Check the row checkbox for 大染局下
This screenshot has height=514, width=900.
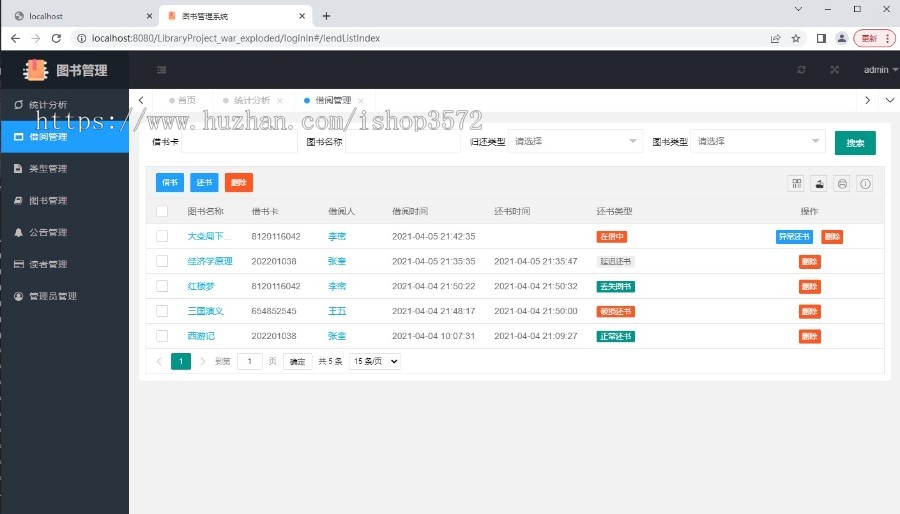(x=162, y=236)
